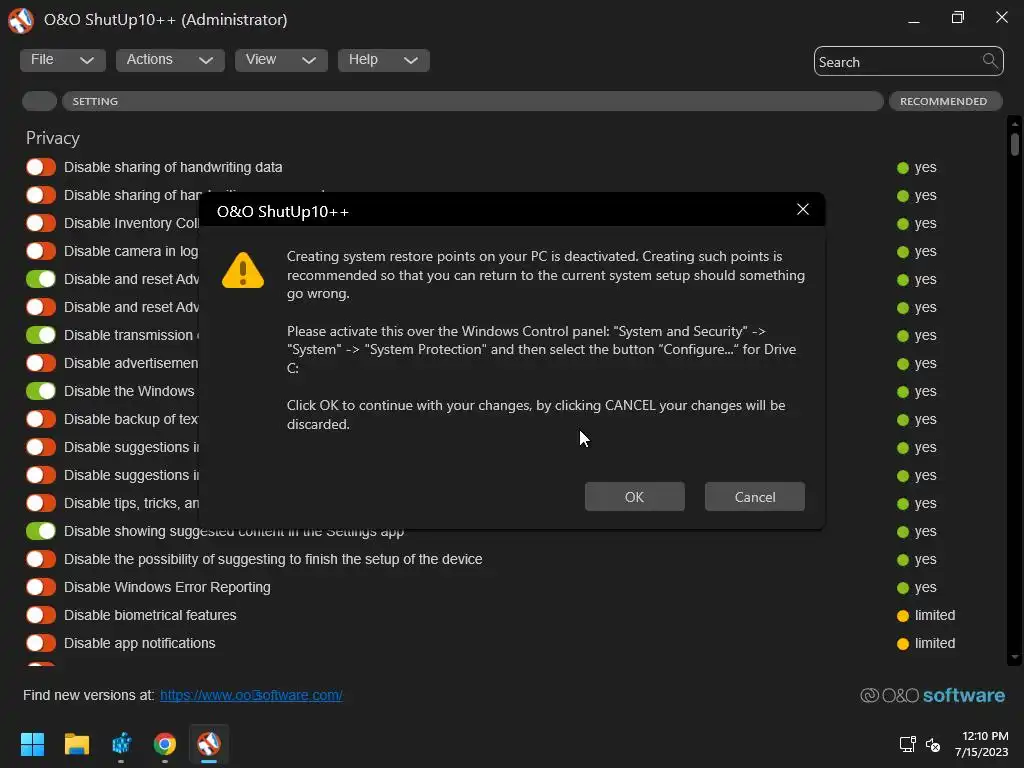1024x768 pixels.
Task: Turn off Disable the Windows switch
Action: [x=40, y=391]
